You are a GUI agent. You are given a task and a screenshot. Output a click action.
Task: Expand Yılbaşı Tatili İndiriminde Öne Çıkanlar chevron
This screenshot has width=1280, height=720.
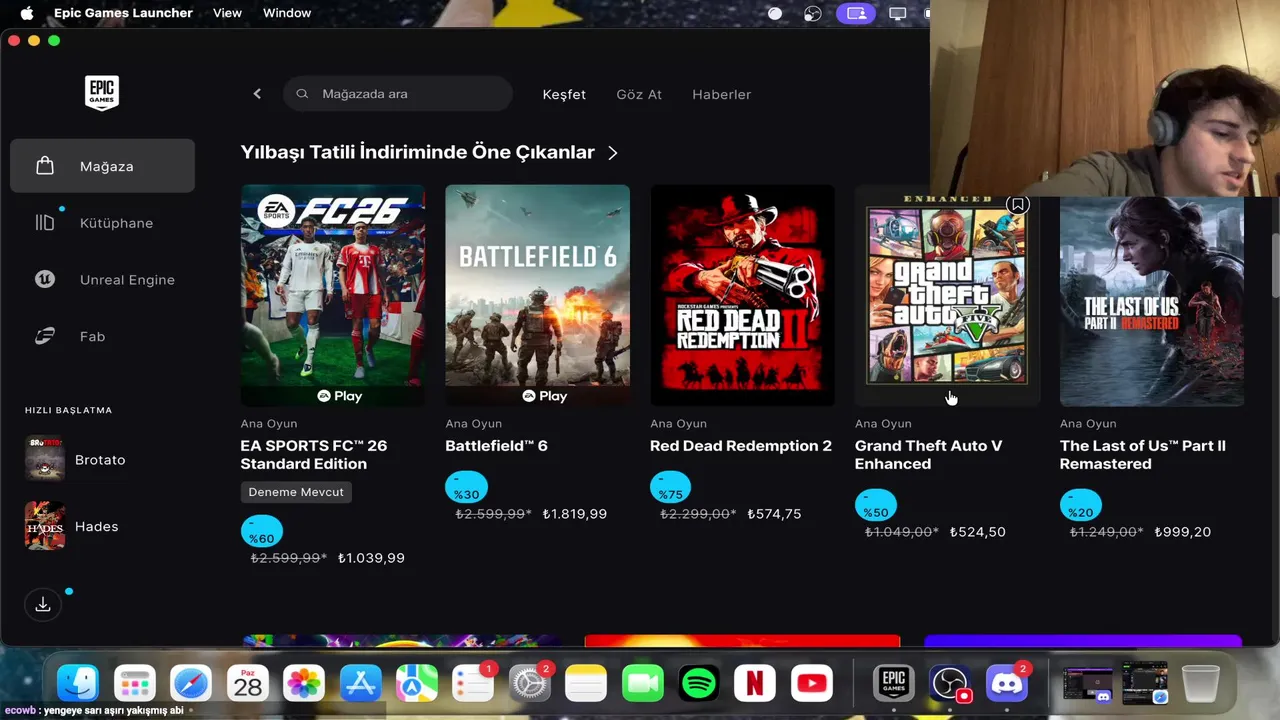(x=613, y=153)
